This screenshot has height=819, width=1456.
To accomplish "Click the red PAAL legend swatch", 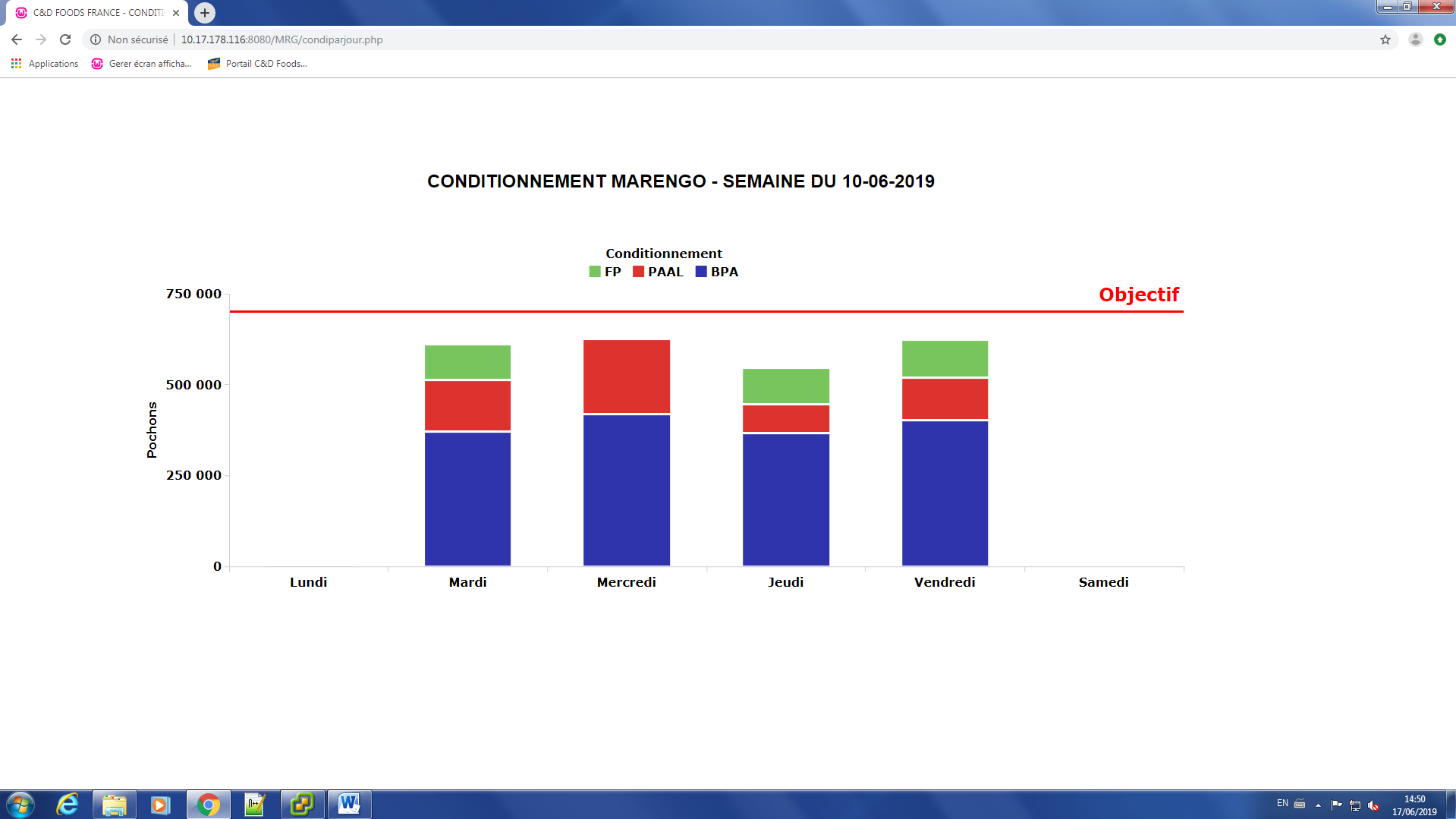I will [638, 272].
